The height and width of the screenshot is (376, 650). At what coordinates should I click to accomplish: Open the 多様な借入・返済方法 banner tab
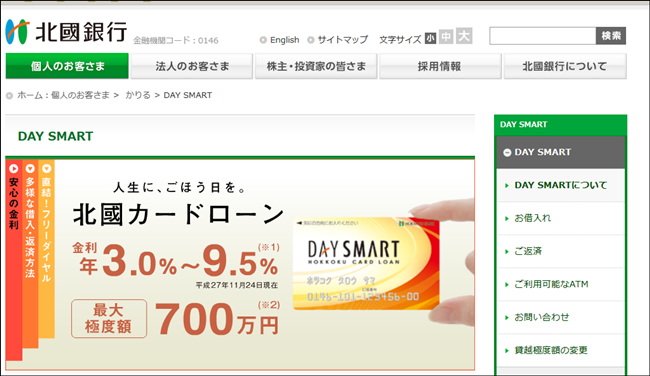(30, 254)
